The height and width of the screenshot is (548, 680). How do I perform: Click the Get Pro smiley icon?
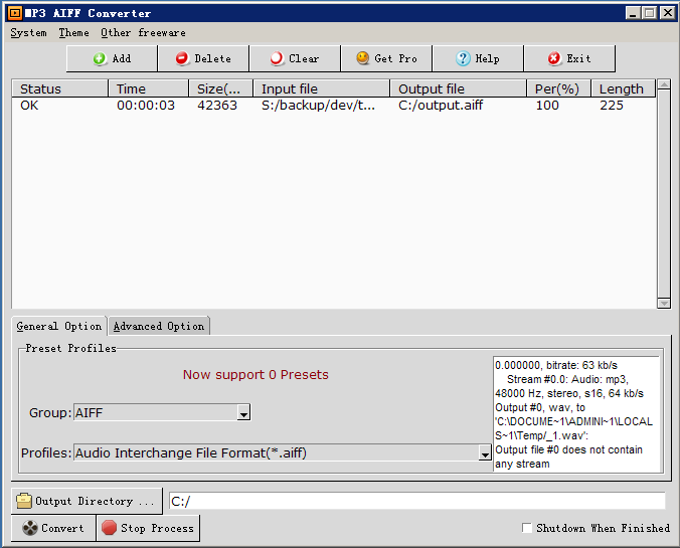click(363, 58)
